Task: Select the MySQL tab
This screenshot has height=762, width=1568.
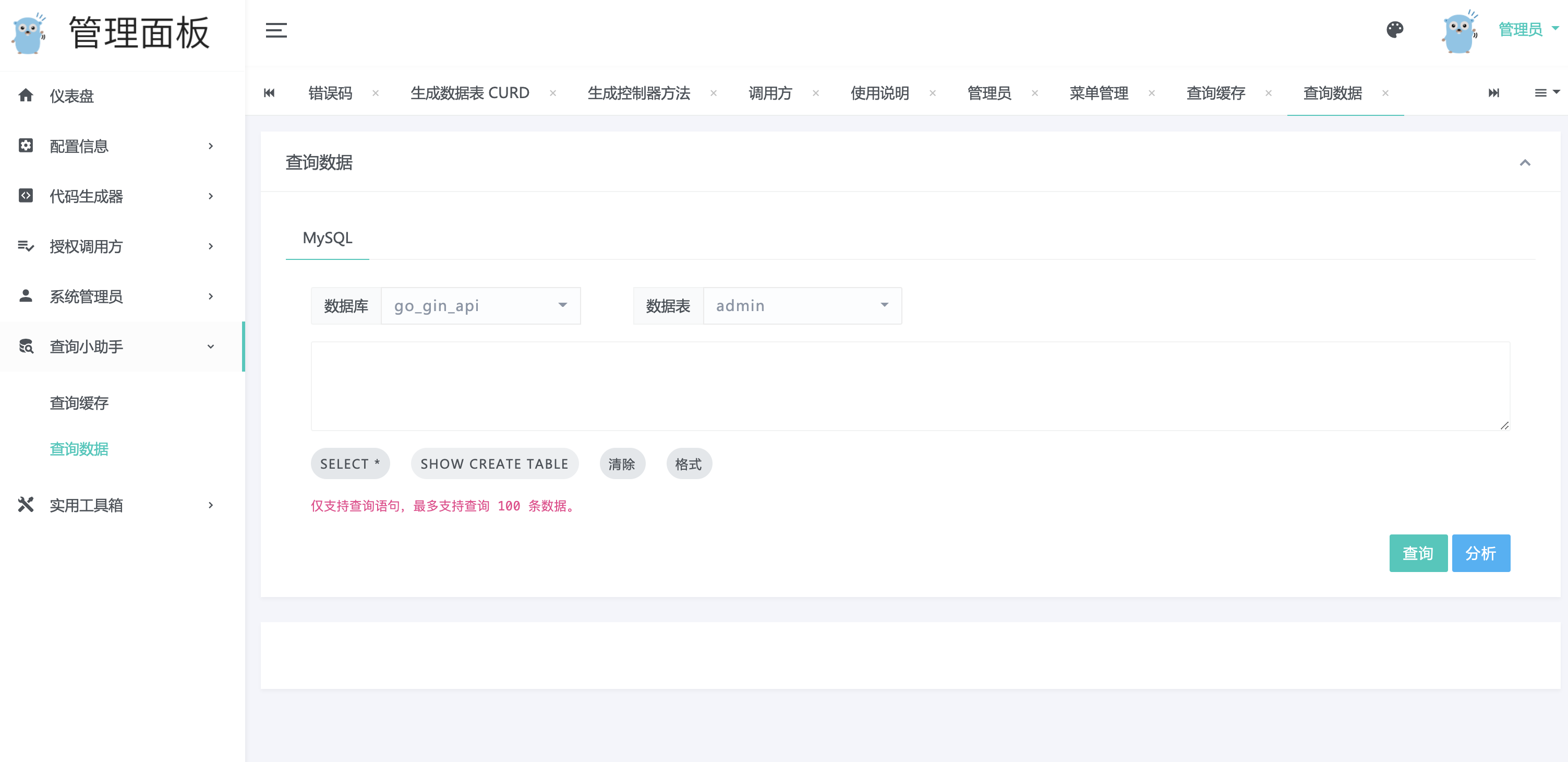Action: coord(328,238)
